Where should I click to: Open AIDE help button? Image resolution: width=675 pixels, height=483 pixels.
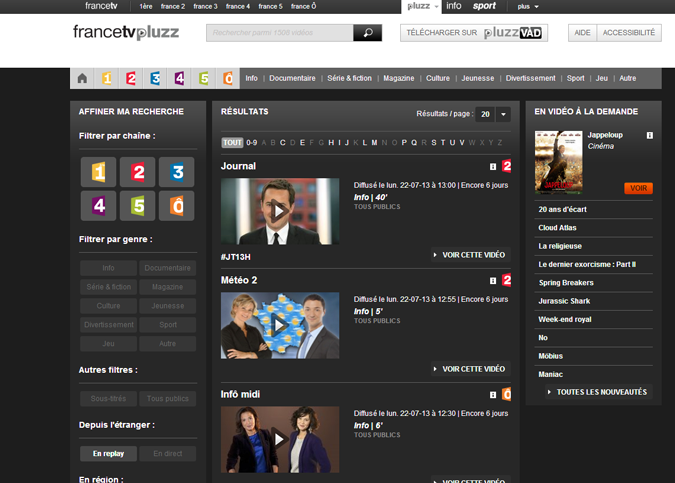[x=582, y=33]
